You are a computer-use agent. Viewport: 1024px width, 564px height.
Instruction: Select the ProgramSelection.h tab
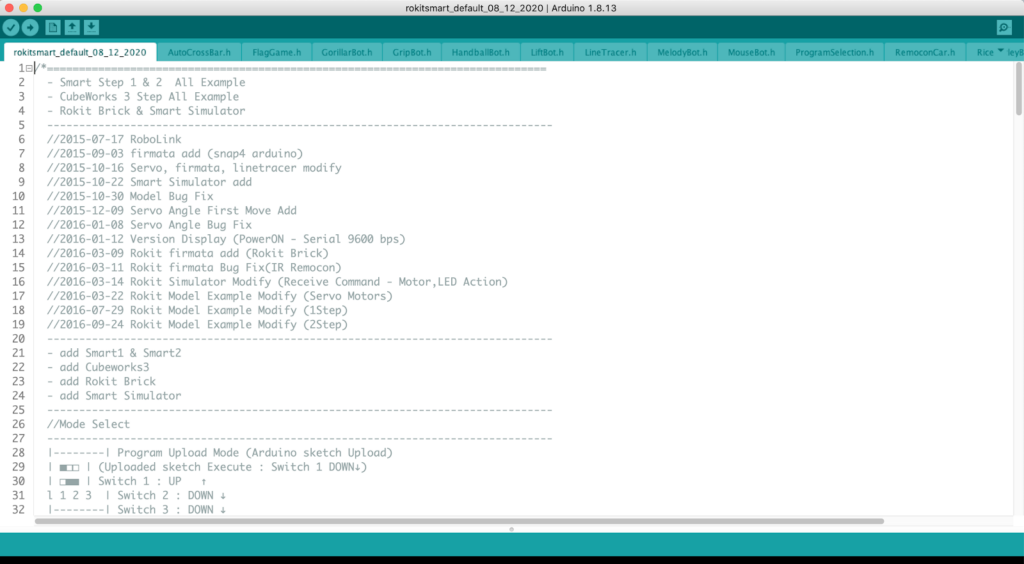tap(834, 52)
